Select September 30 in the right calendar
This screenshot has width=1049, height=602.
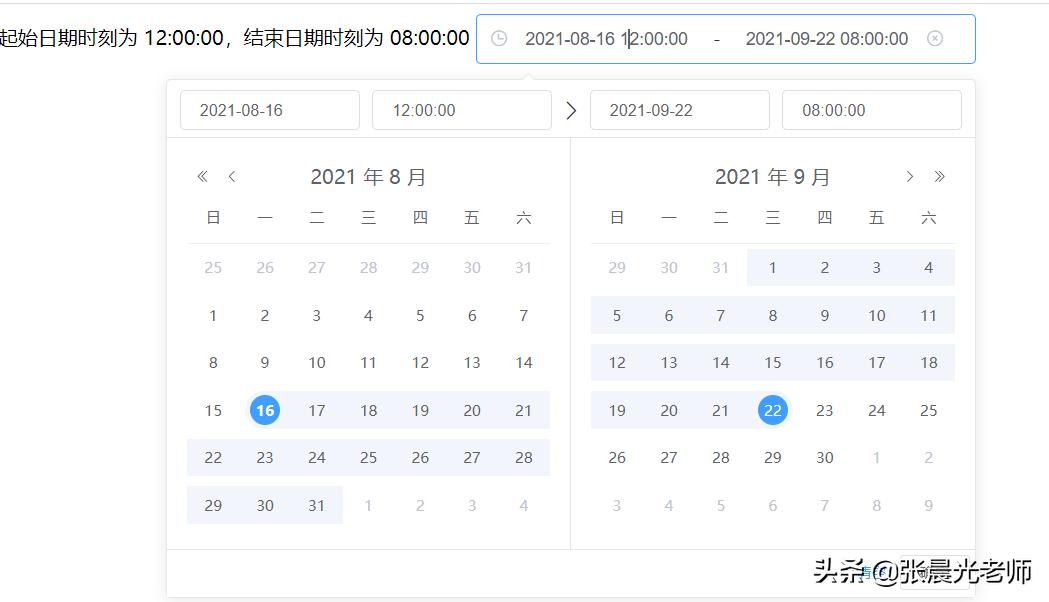(x=824, y=457)
